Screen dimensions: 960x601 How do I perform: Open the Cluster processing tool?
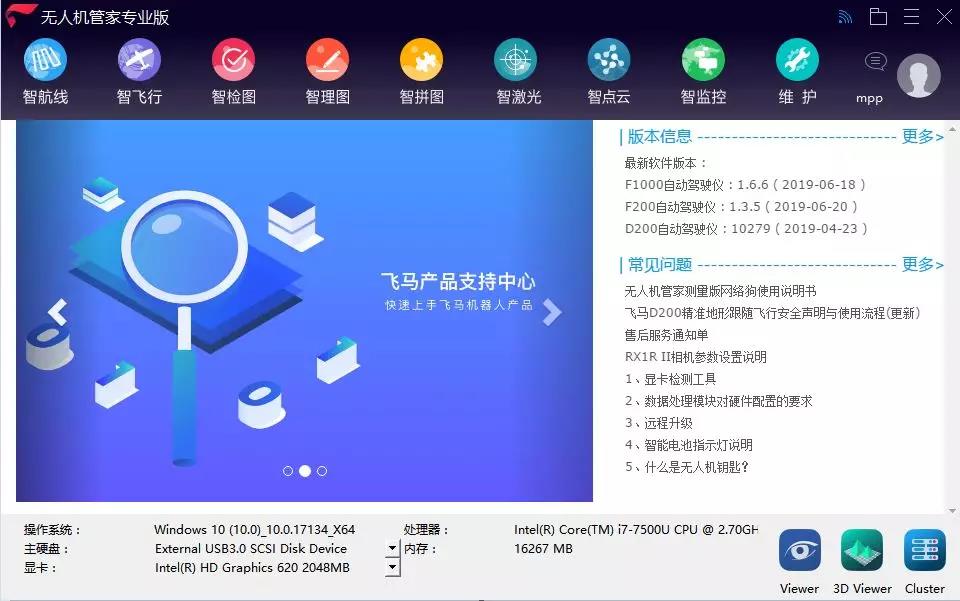(924, 551)
